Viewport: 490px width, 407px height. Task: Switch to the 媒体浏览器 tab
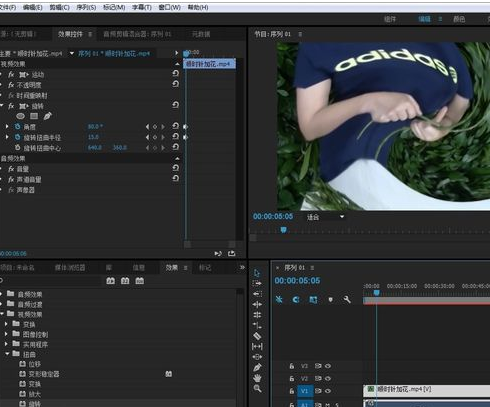(70, 268)
